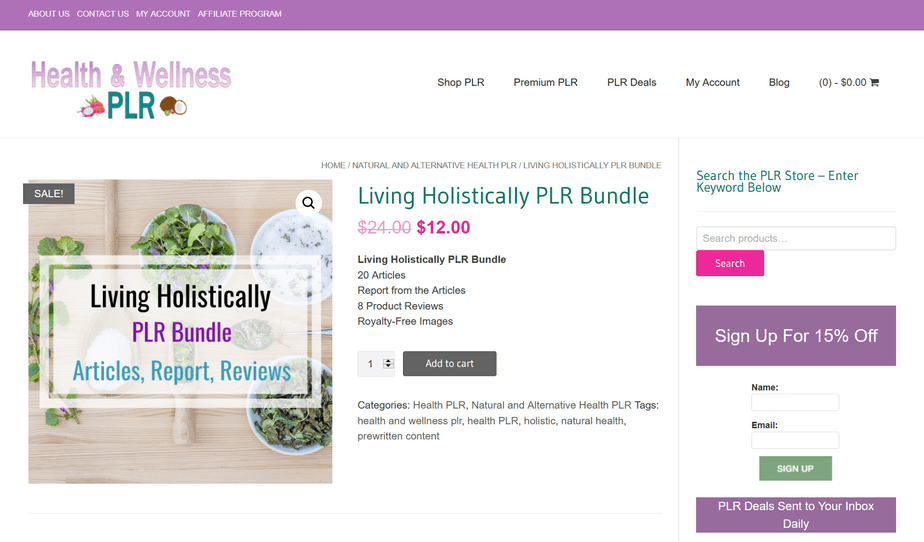This screenshot has height=542, width=924.
Task: Open the Living Holistically product image
Action: (180, 332)
